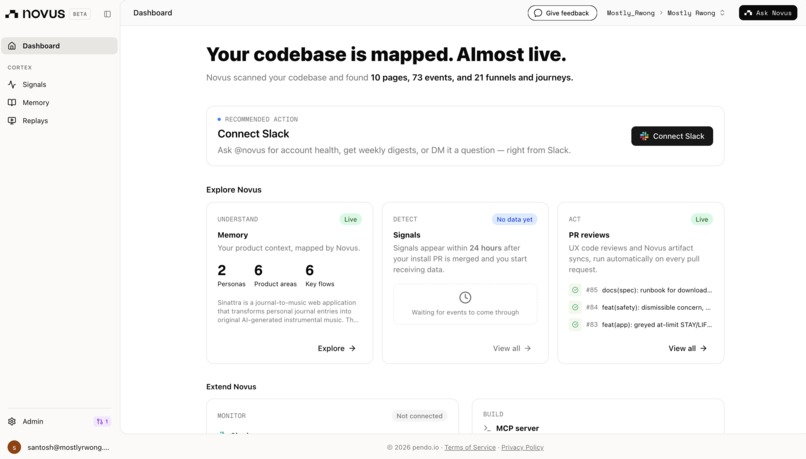806x459 pixels.
Task: Click the Ask Novus button
Action: [768, 13]
